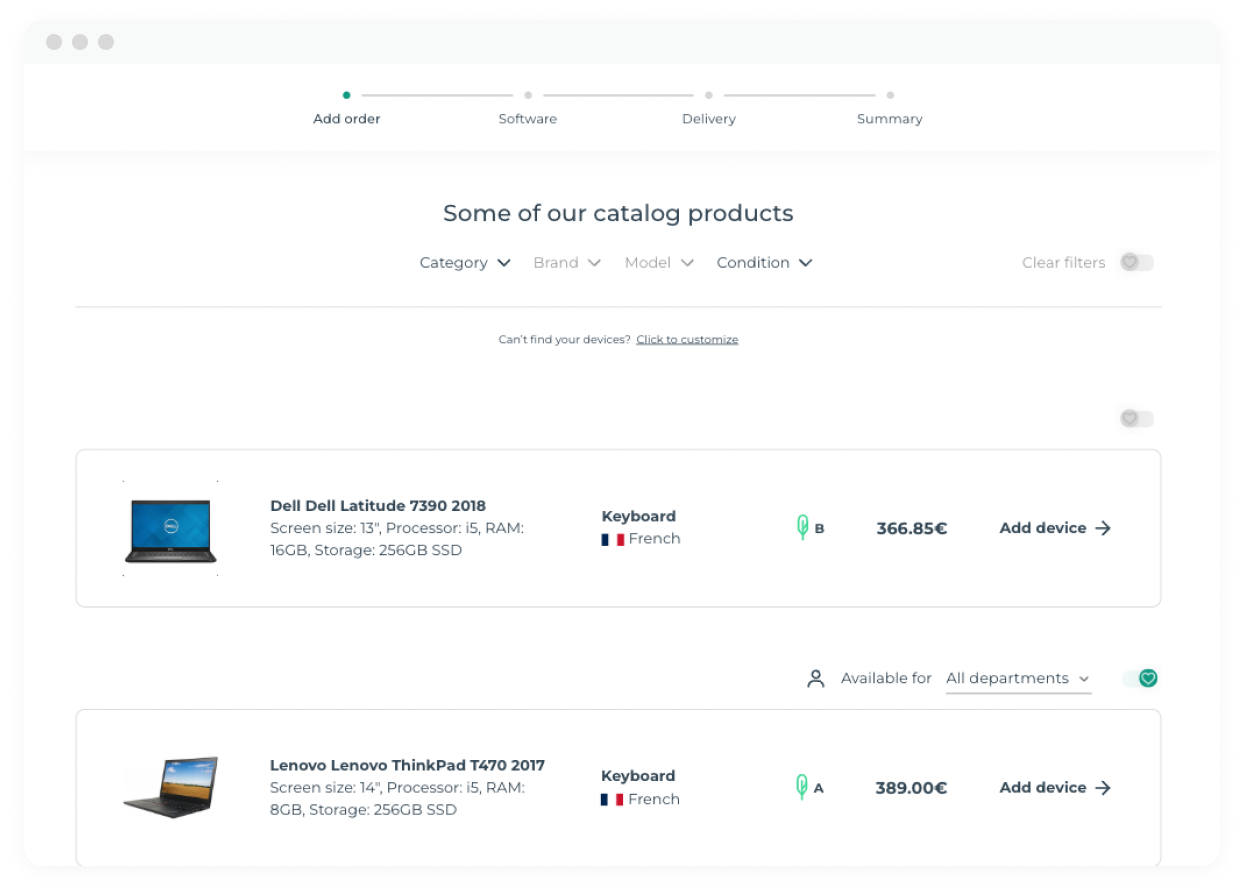
Task: Click French flag icon in Dell row
Action: click(613, 539)
